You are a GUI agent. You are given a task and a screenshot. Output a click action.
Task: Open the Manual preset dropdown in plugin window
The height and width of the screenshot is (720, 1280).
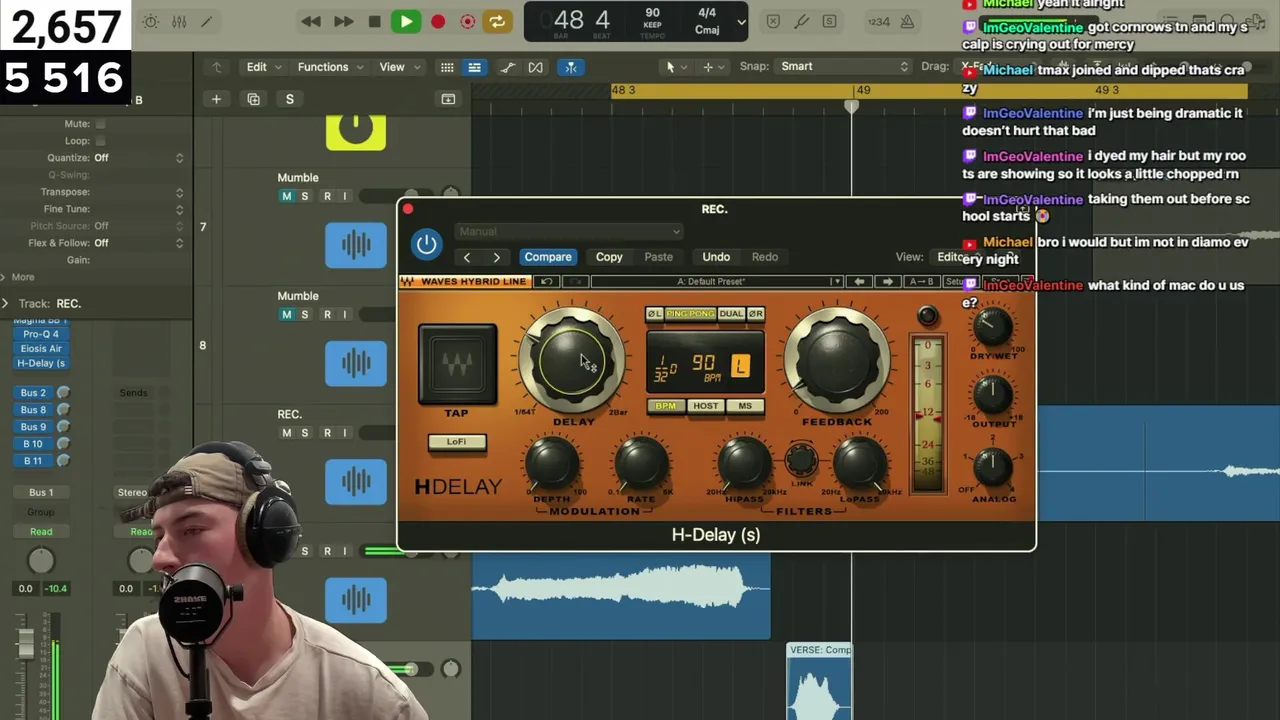click(x=568, y=231)
